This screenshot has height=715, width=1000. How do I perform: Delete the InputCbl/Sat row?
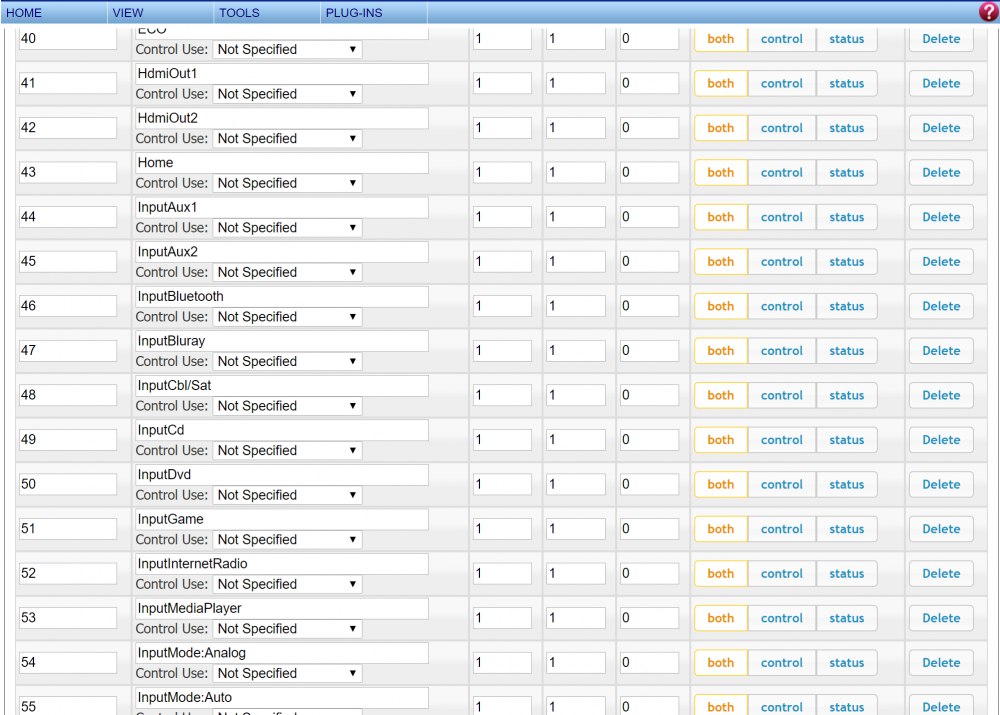tap(940, 396)
